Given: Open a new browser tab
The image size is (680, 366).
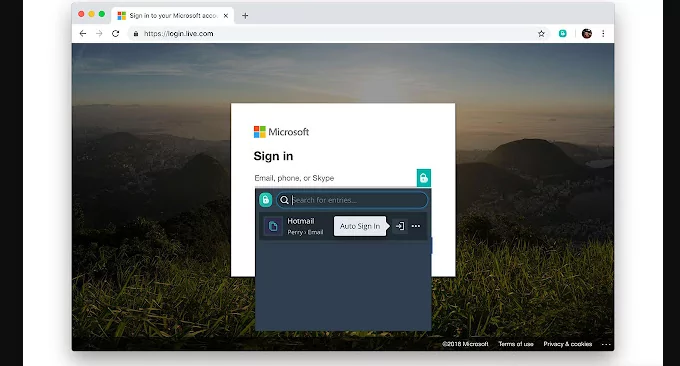Looking at the screenshot, I should point(245,16).
